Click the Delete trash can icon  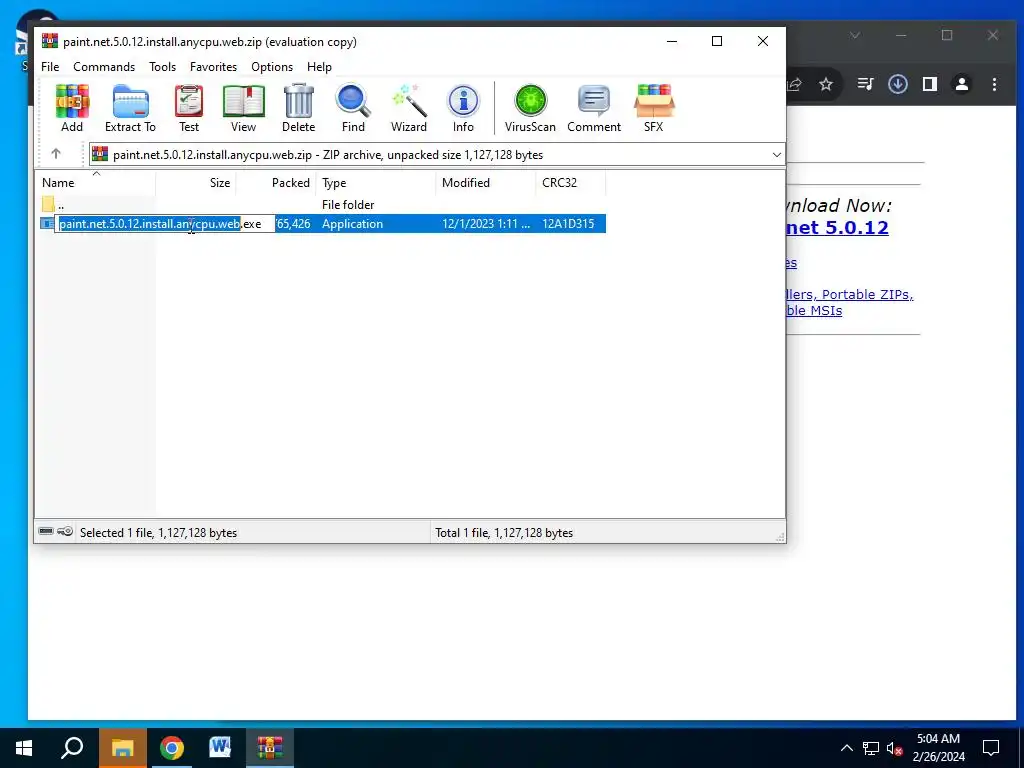[x=298, y=108]
